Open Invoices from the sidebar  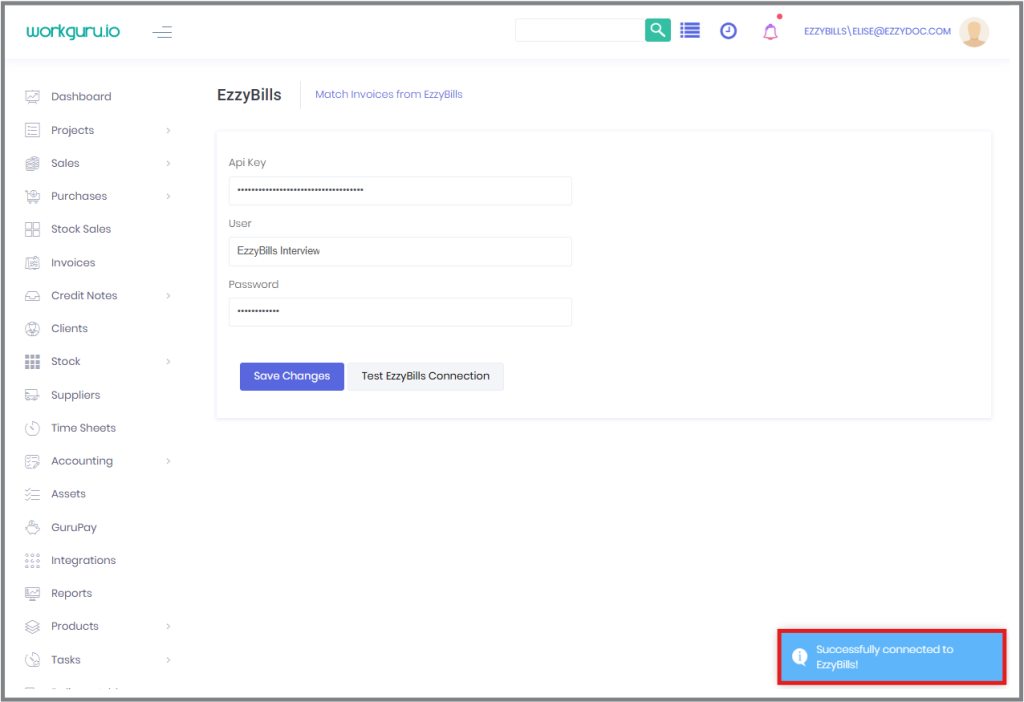pyautogui.click(x=73, y=263)
